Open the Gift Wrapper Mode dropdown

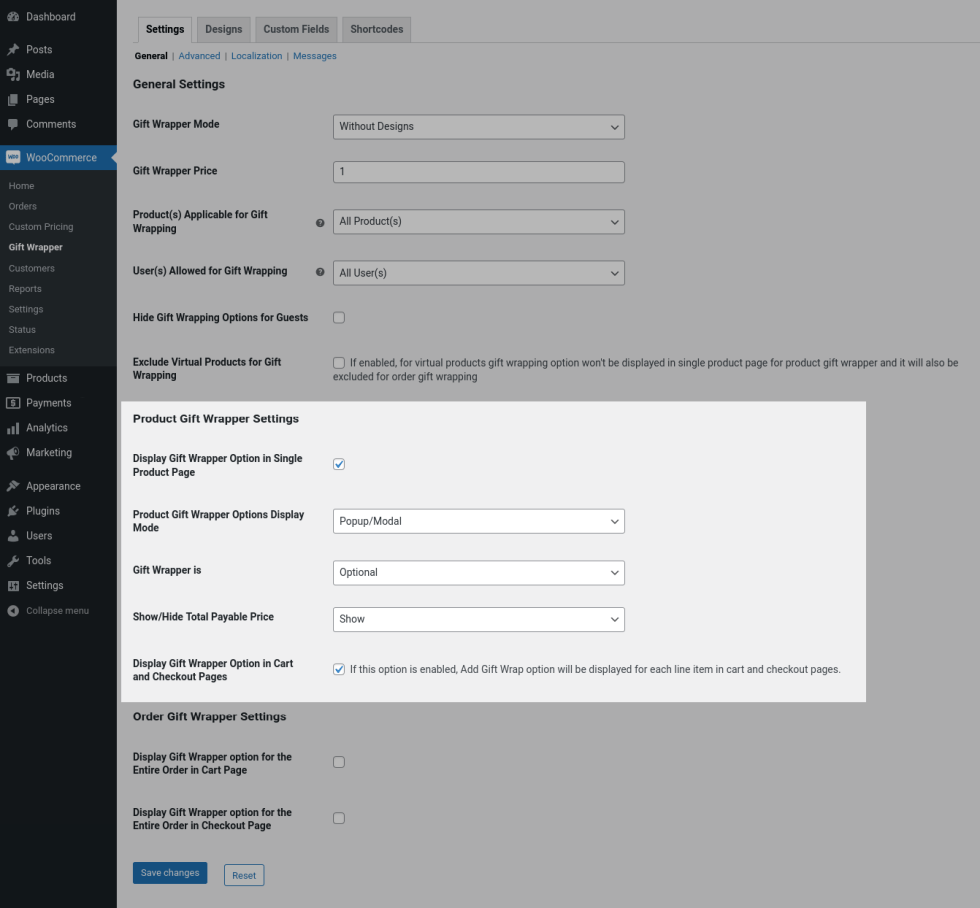(x=478, y=127)
